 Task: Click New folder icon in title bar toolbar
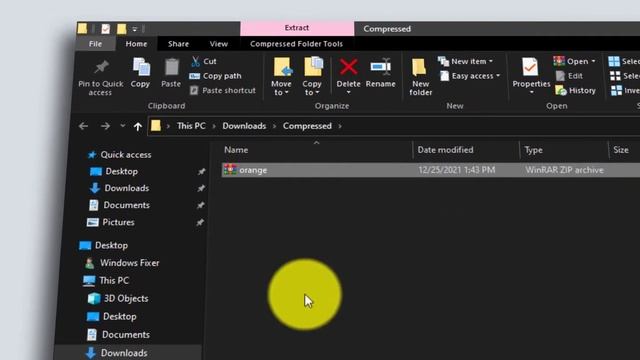pos(121,29)
